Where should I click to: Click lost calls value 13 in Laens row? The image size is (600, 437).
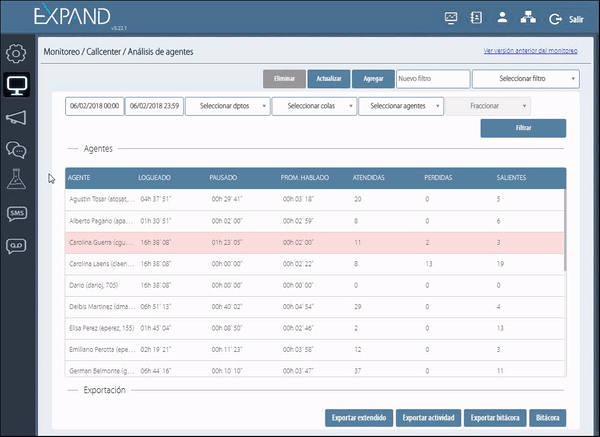pos(429,264)
